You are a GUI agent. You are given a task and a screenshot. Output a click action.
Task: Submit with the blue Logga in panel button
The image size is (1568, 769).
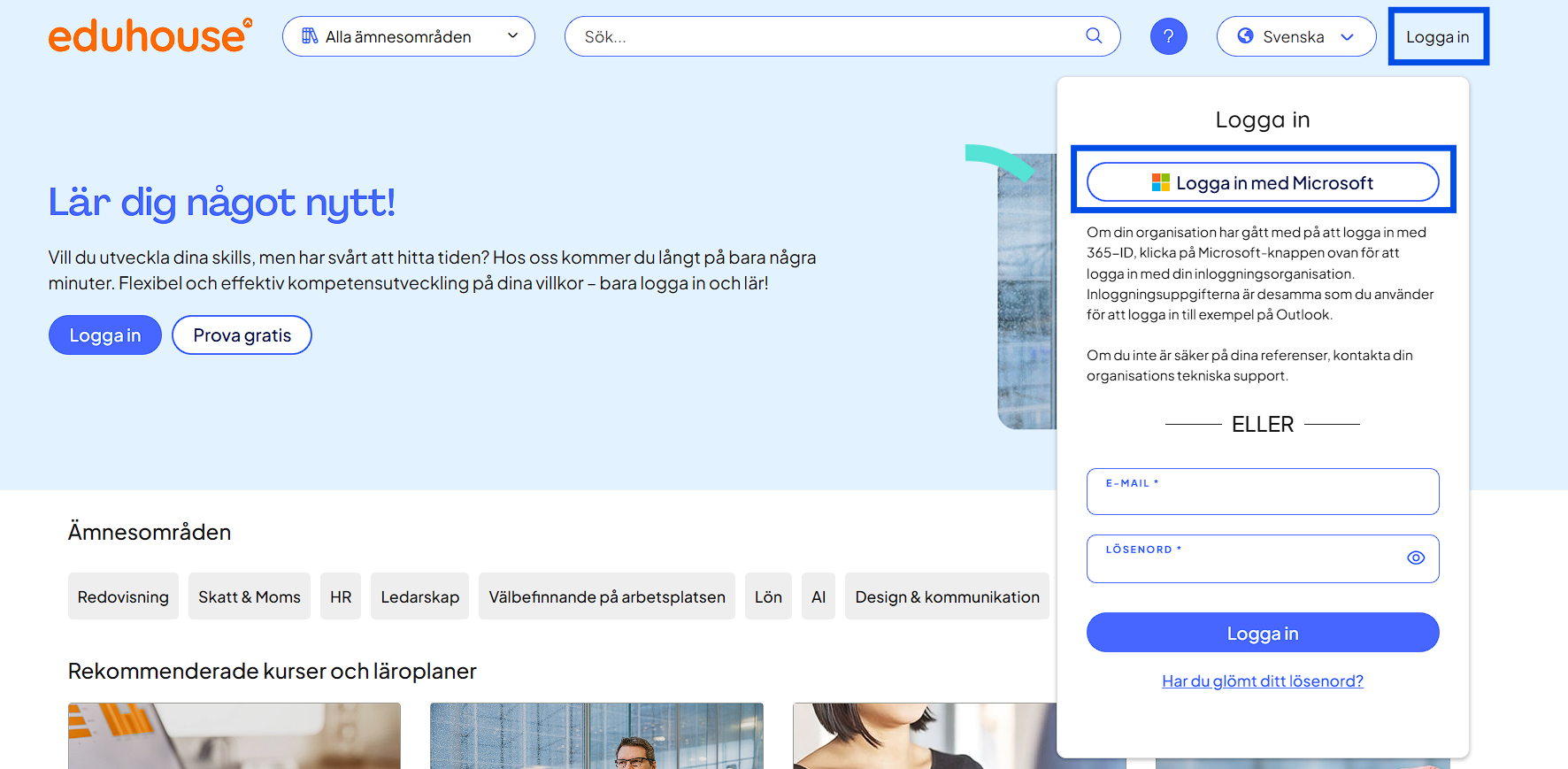click(1263, 633)
